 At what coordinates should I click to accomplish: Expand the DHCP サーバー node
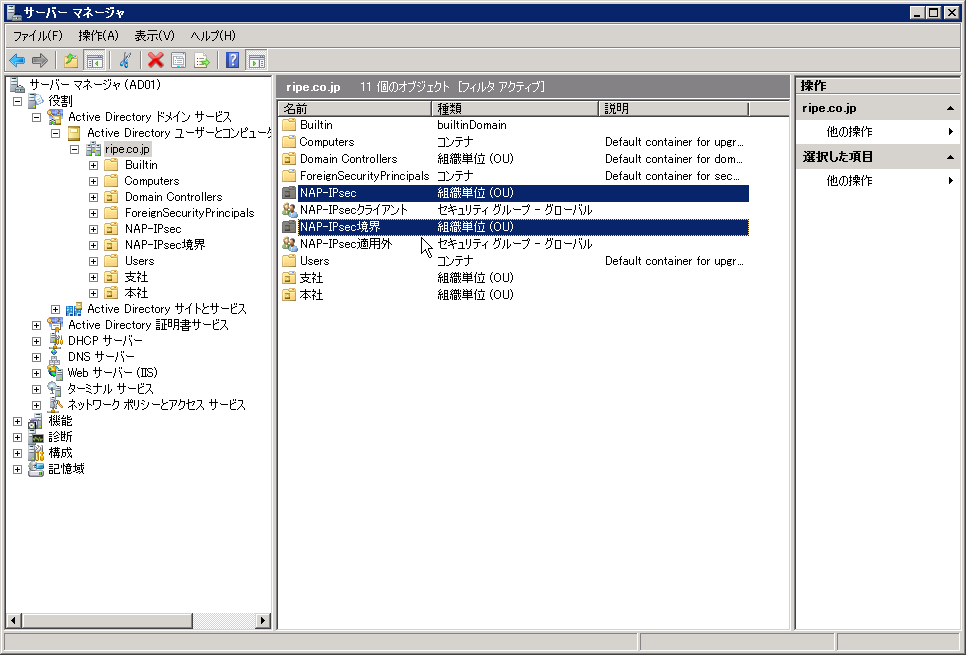(x=36, y=341)
